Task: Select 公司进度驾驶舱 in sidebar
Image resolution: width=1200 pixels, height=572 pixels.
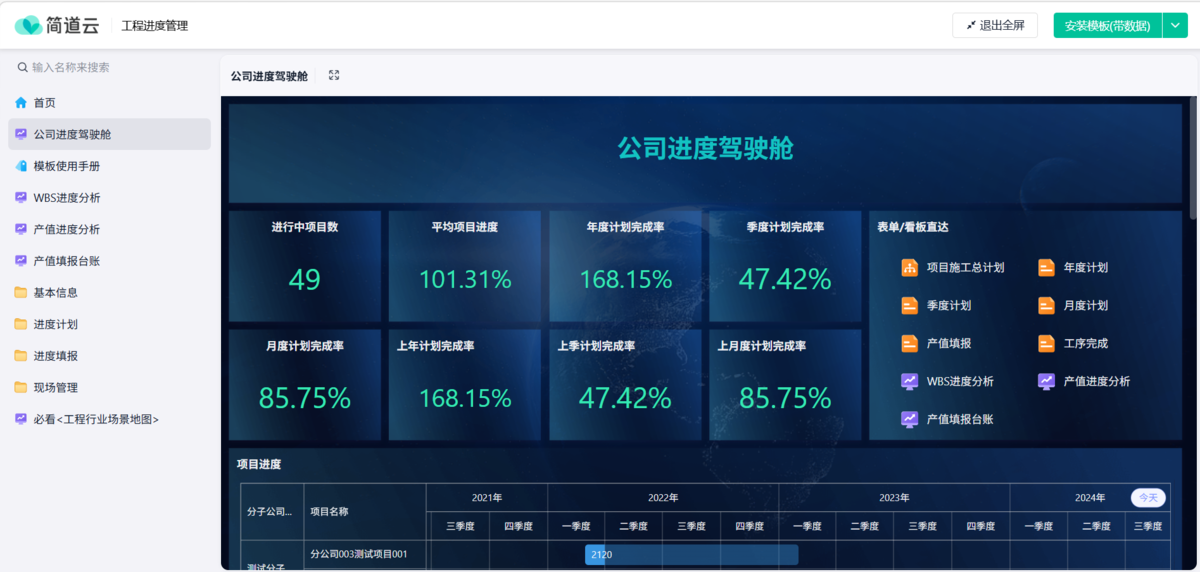Action: pyautogui.click(x=110, y=134)
